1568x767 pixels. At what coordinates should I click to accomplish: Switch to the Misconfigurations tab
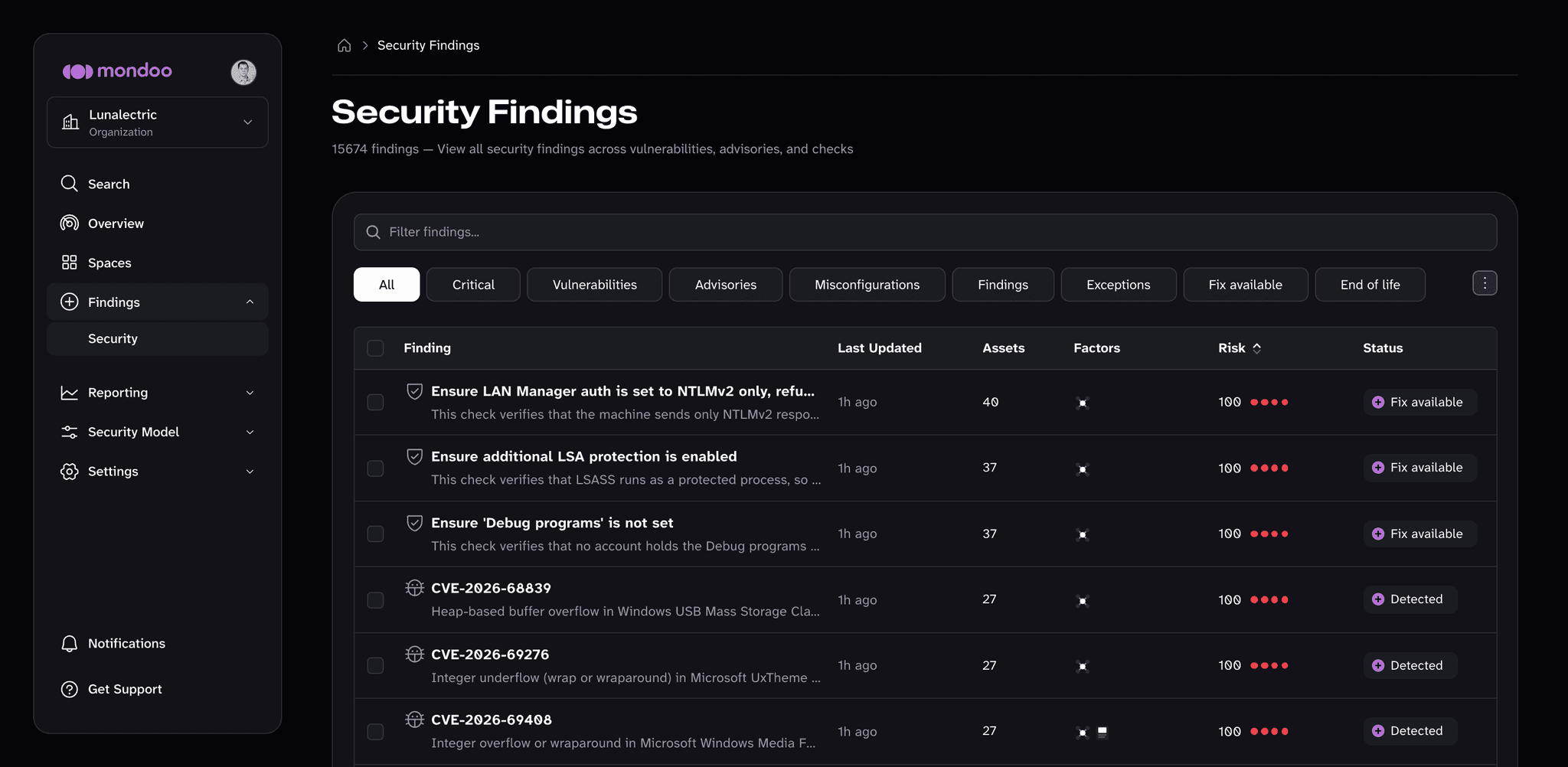[x=867, y=285]
